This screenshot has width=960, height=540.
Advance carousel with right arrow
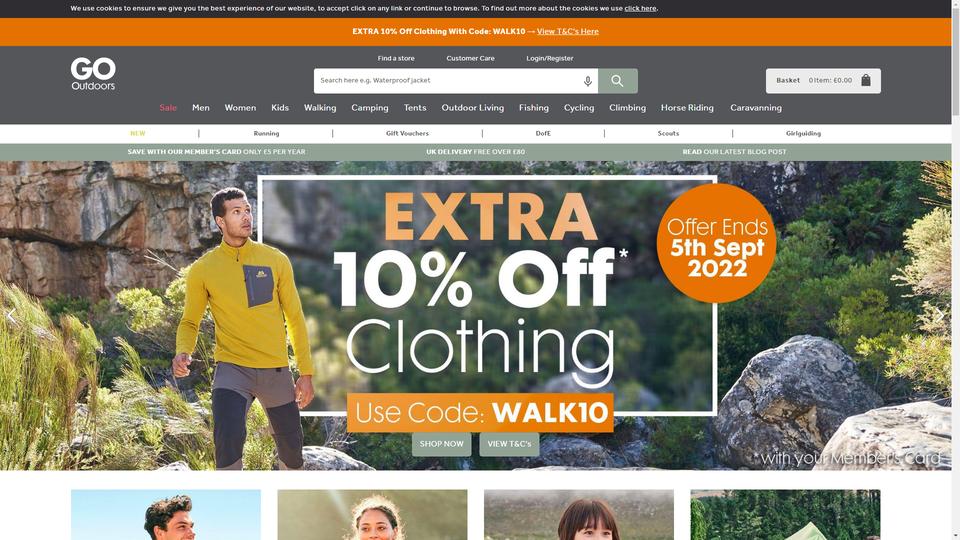pyautogui.click(x=940, y=315)
